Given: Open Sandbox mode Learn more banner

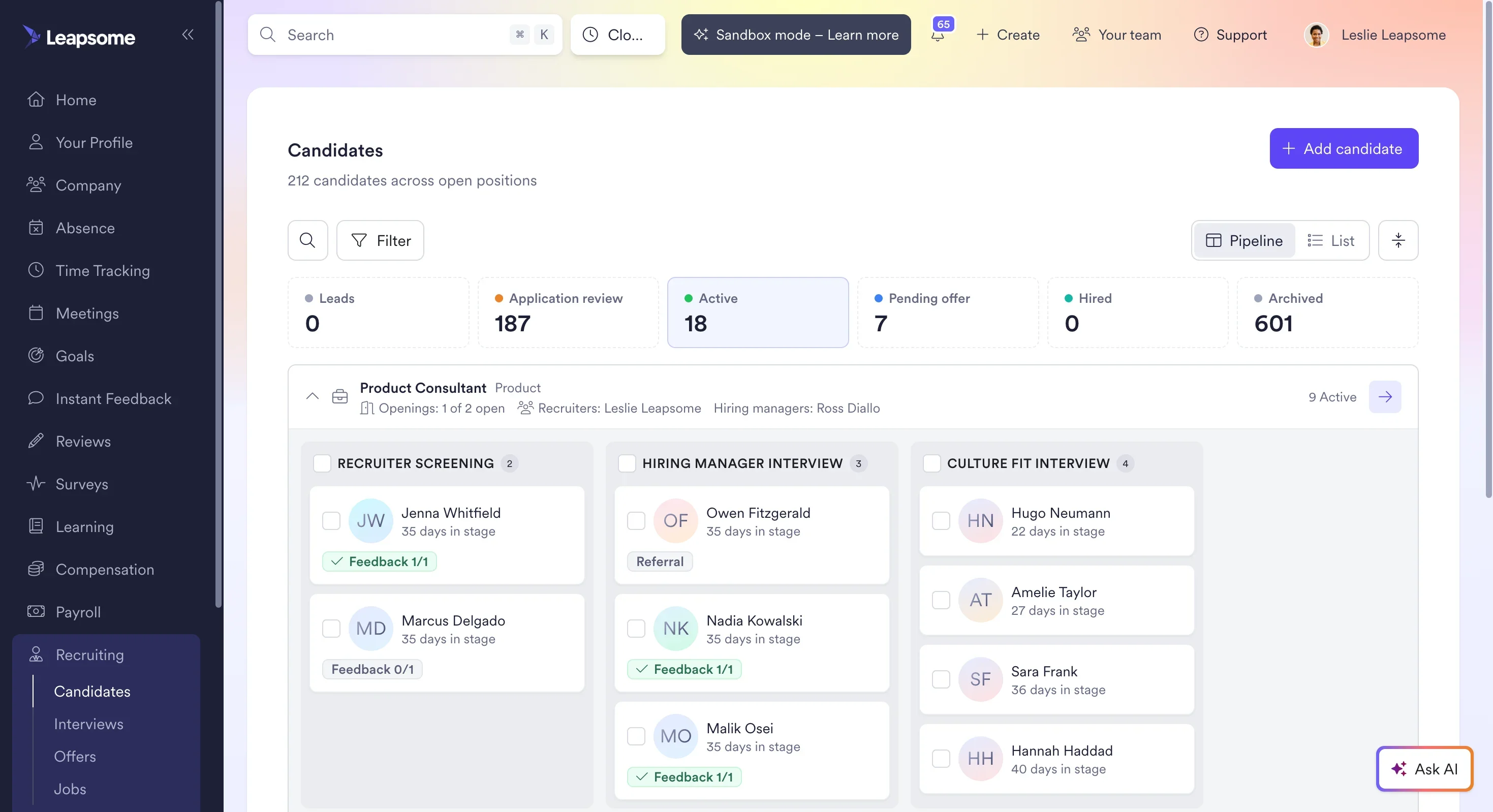Looking at the screenshot, I should click(x=795, y=35).
